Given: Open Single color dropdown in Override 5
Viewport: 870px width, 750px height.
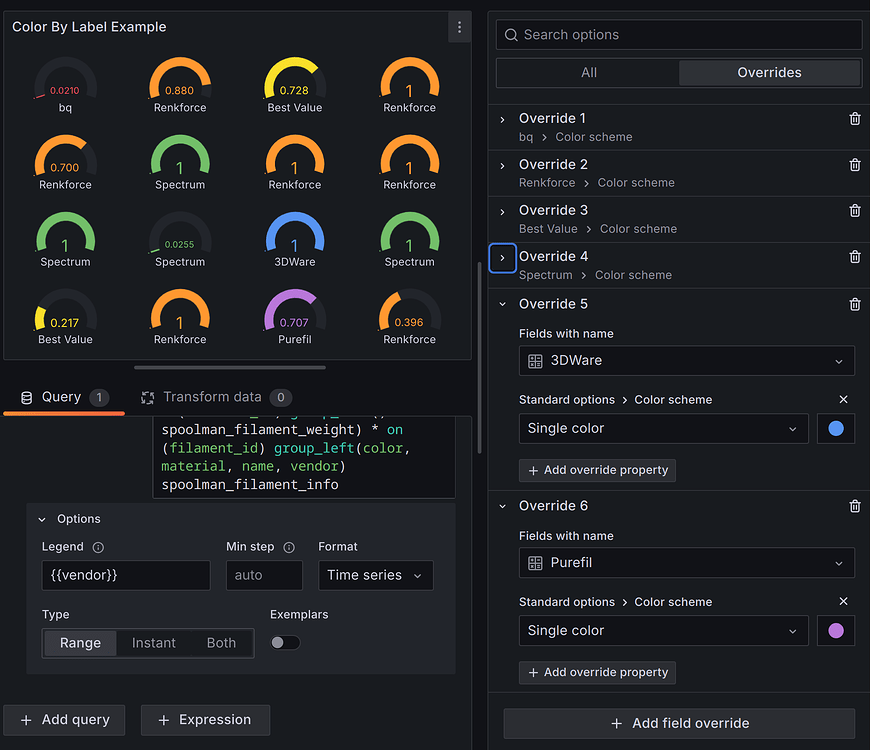Looking at the screenshot, I should [x=663, y=428].
